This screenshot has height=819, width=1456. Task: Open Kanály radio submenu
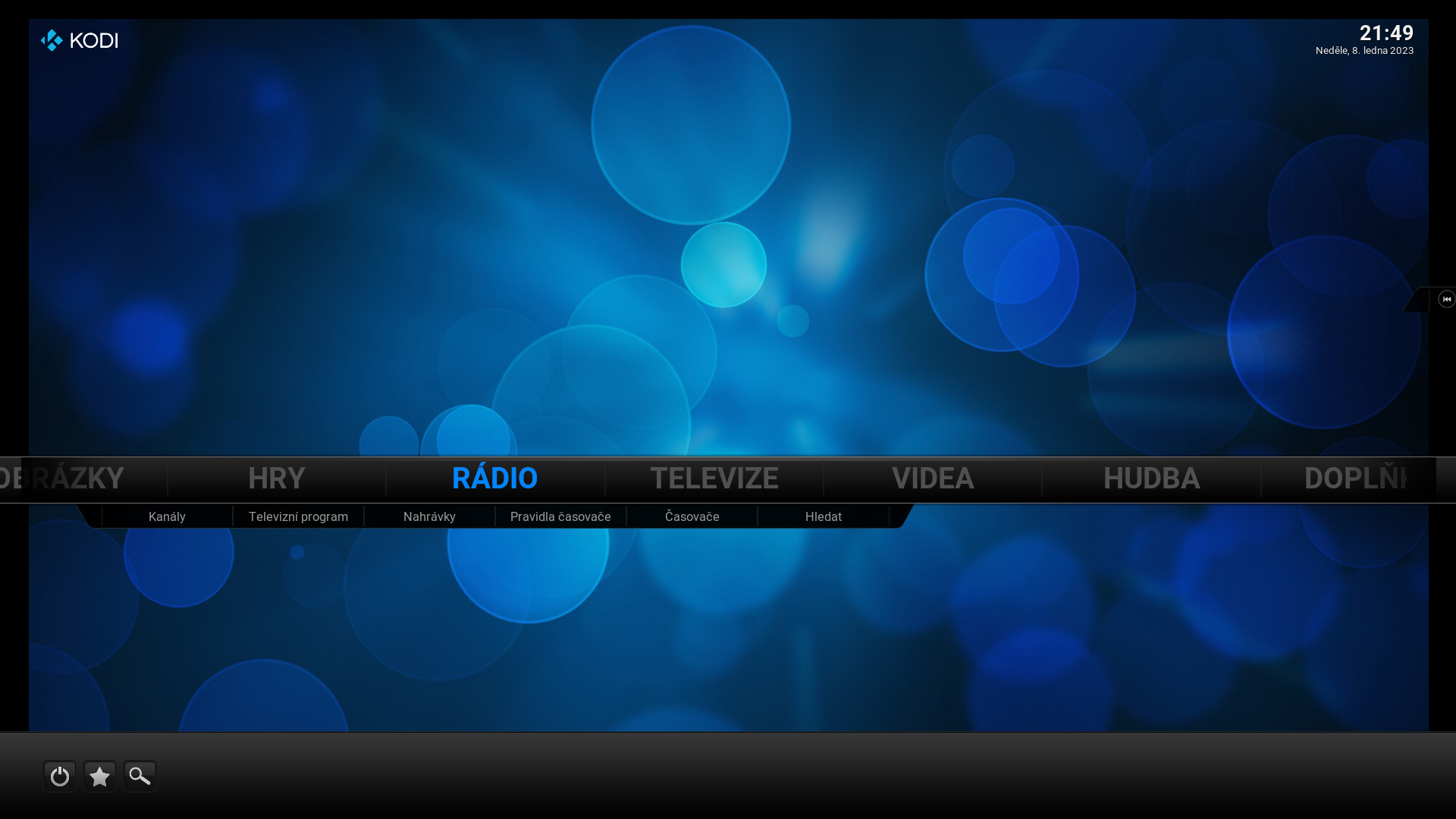pos(167,516)
